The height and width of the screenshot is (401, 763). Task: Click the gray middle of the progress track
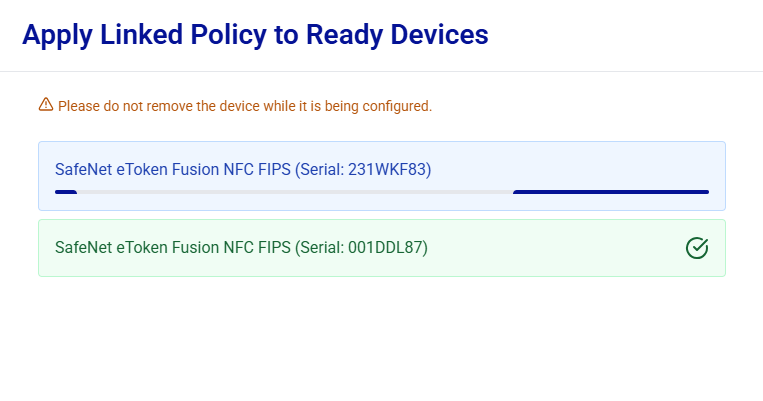(295, 192)
